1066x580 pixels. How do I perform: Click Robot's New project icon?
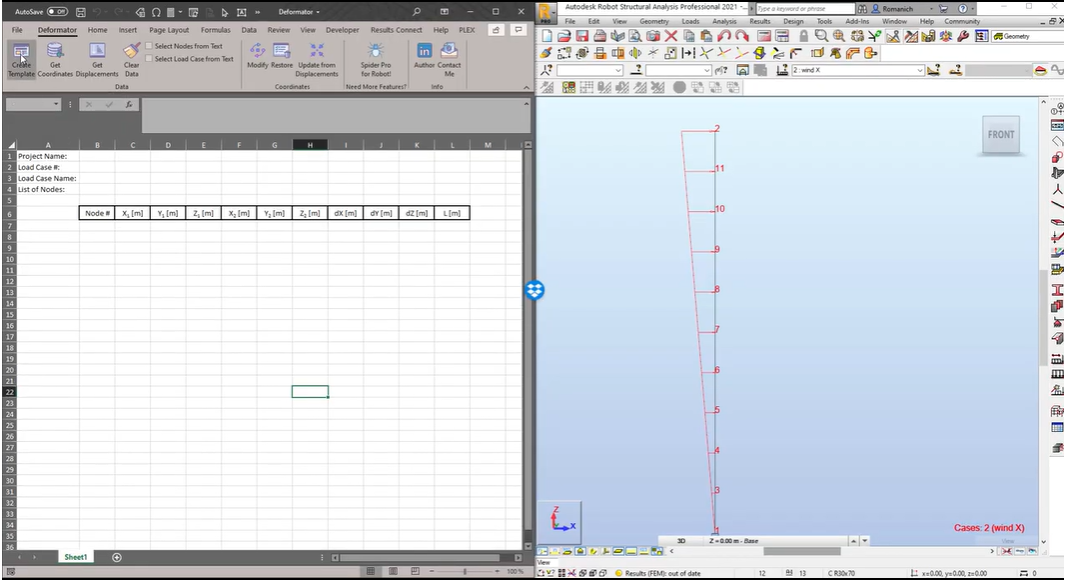tap(547, 36)
